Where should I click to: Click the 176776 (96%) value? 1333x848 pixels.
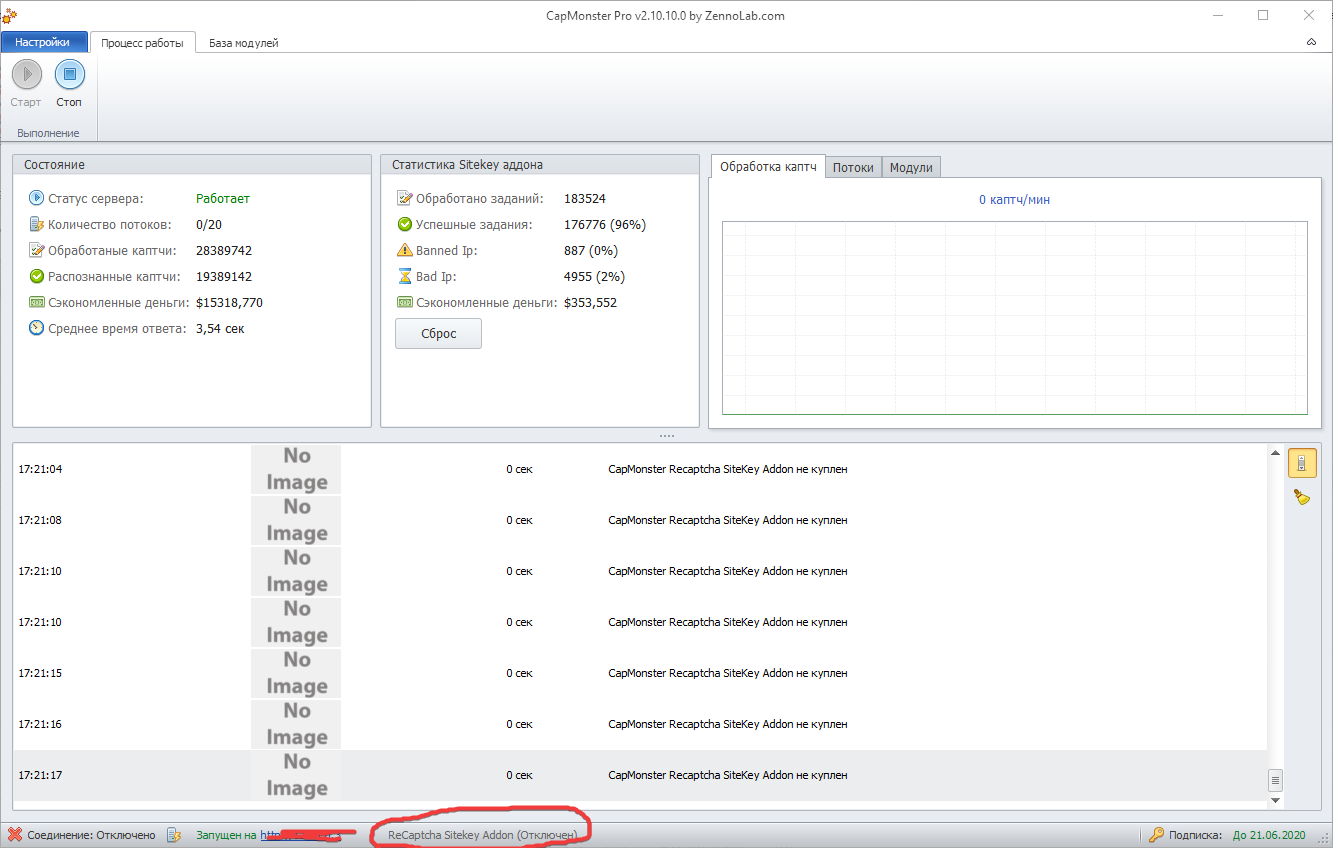(x=605, y=224)
